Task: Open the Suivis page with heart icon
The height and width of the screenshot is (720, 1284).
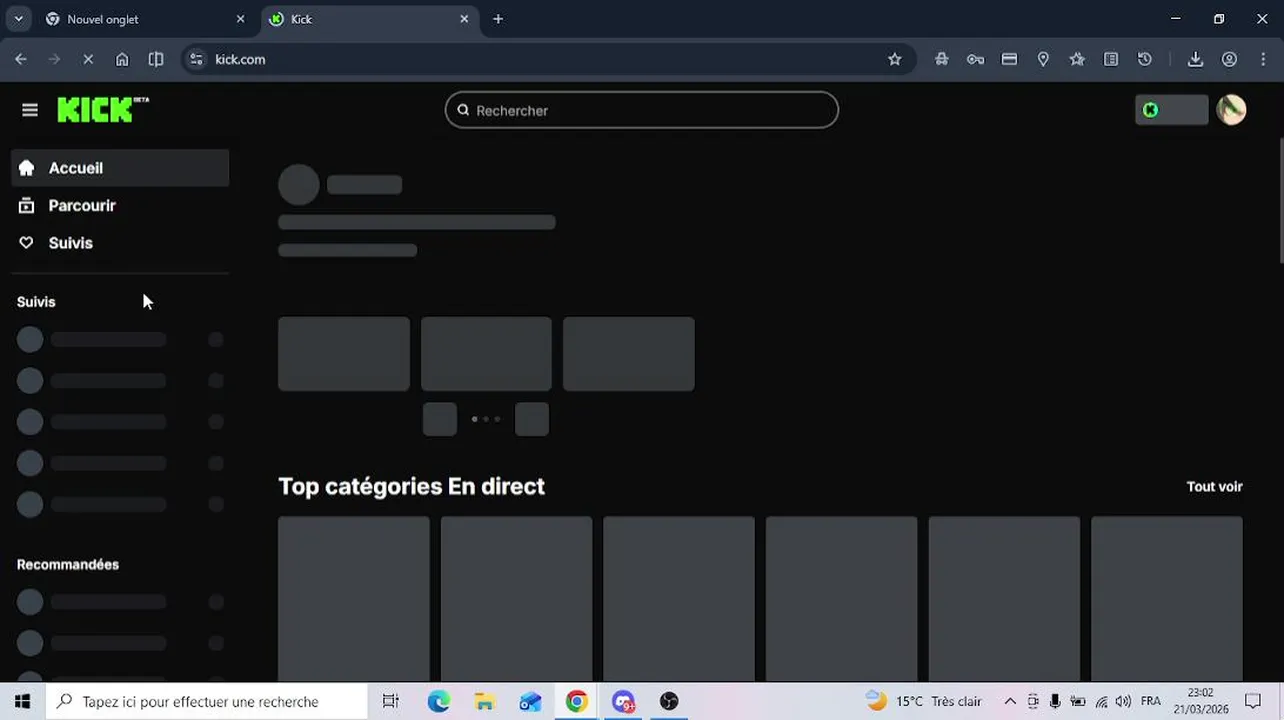Action: pos(120,243)
